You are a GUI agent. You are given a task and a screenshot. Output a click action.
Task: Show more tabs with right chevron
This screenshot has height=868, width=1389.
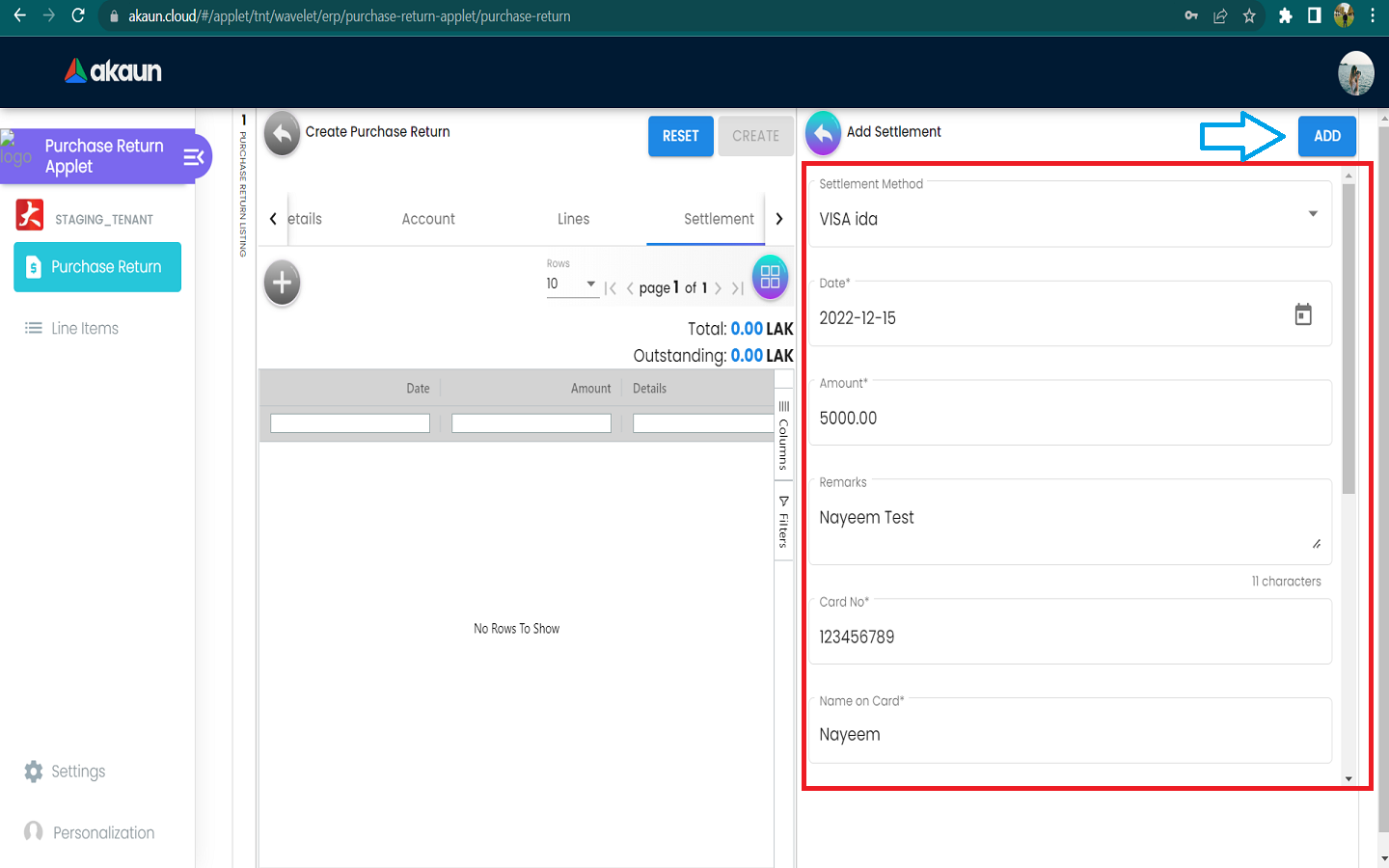(x=779, y=219)
